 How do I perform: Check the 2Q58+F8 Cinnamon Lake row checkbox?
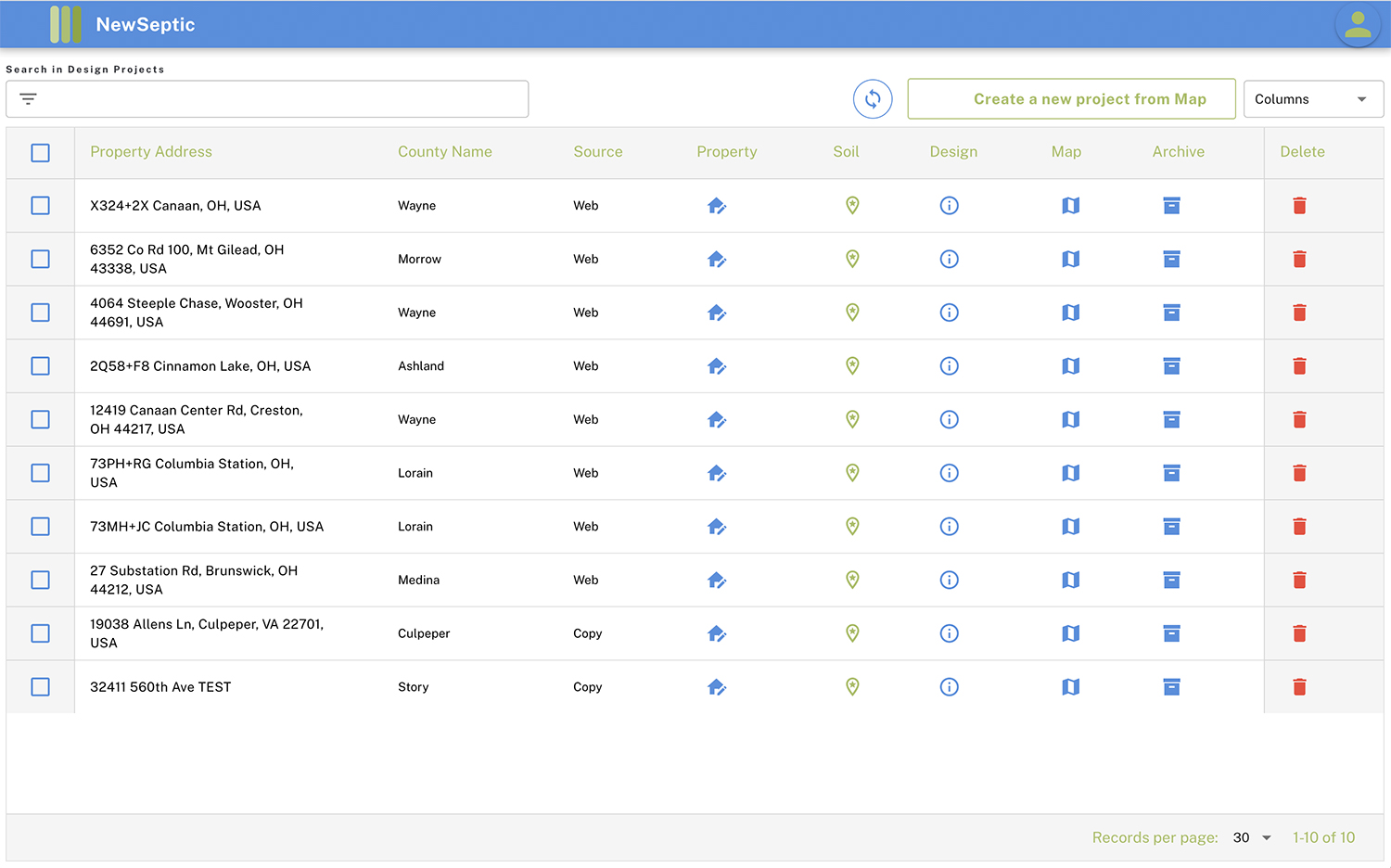40,366
